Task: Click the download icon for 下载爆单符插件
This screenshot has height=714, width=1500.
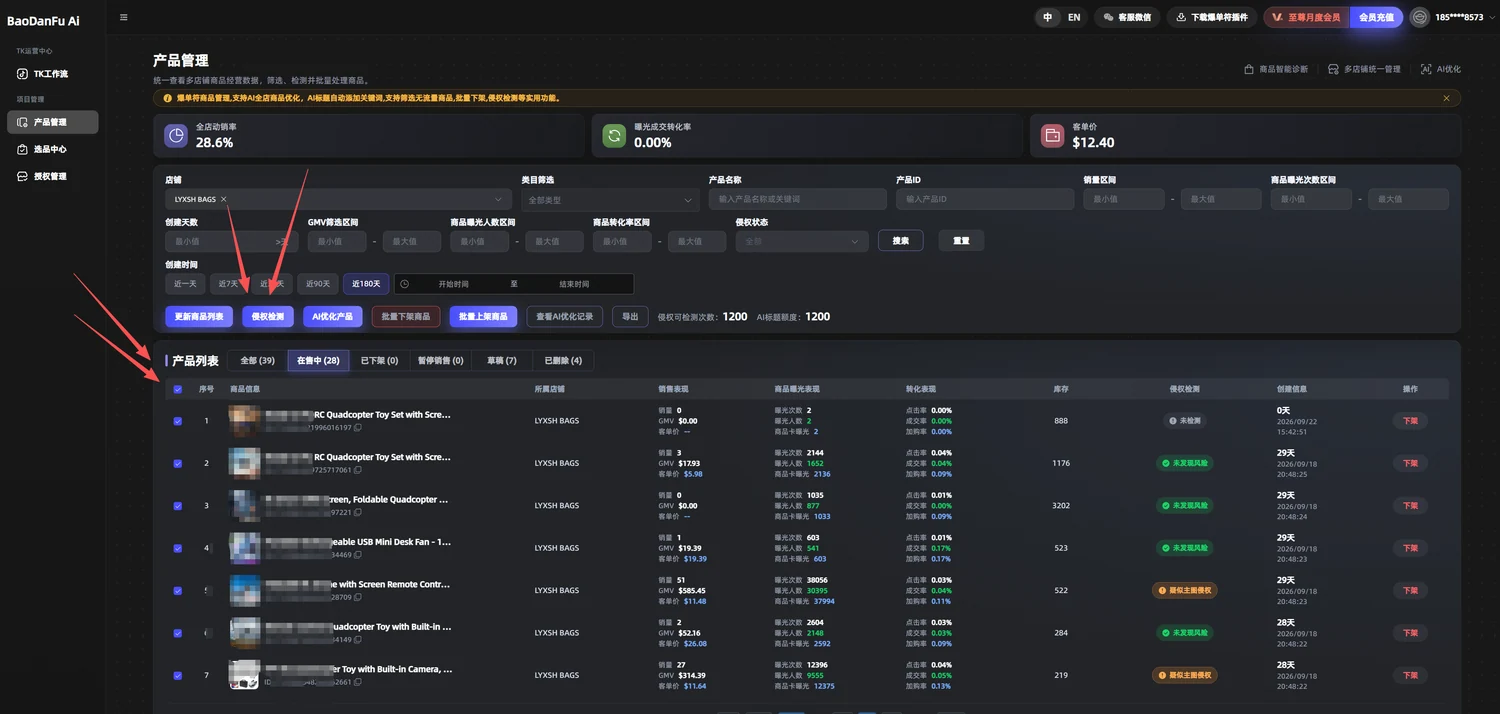Action: (1181, 17)
